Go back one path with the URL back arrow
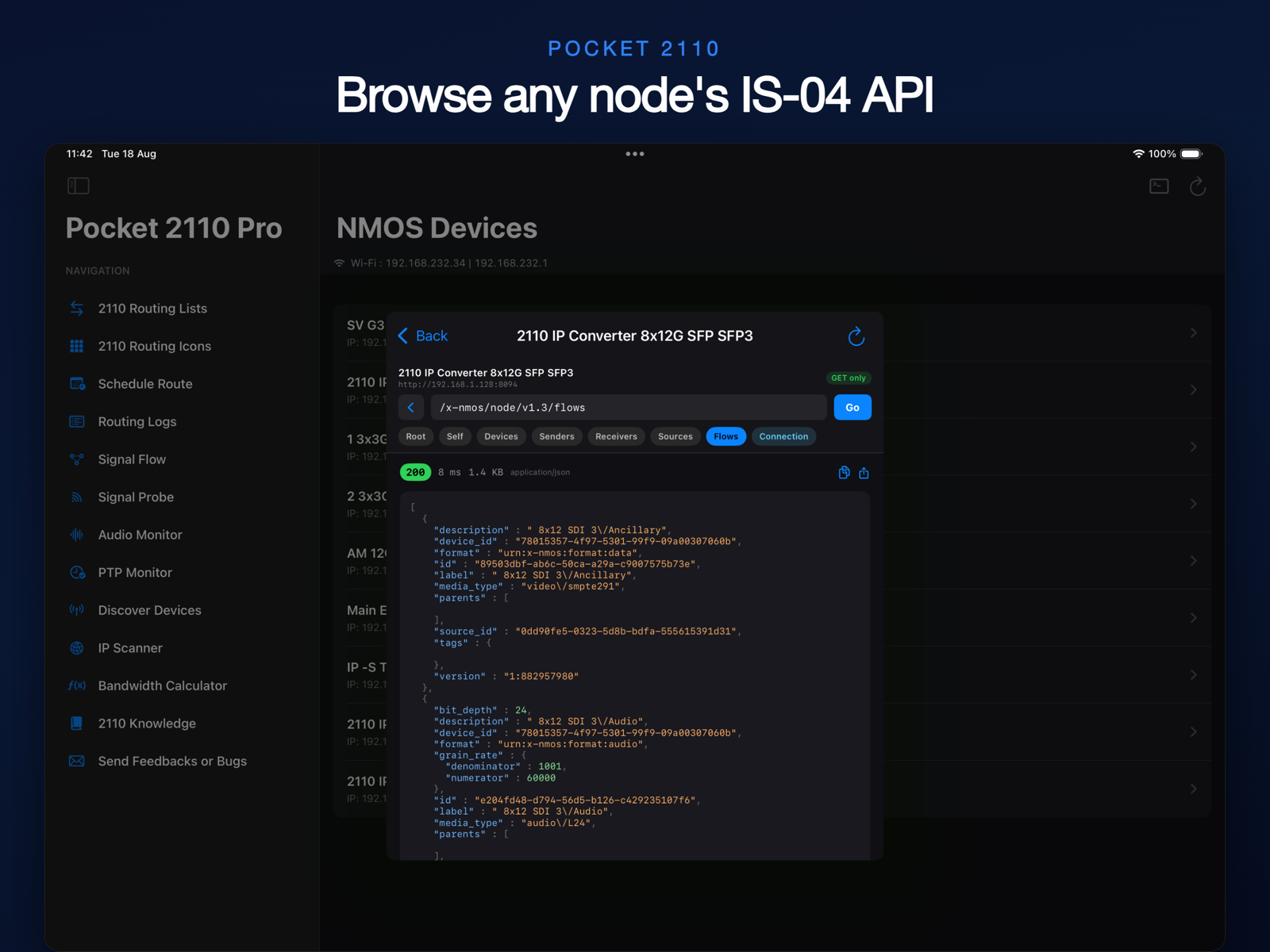 tap(410, 408)
